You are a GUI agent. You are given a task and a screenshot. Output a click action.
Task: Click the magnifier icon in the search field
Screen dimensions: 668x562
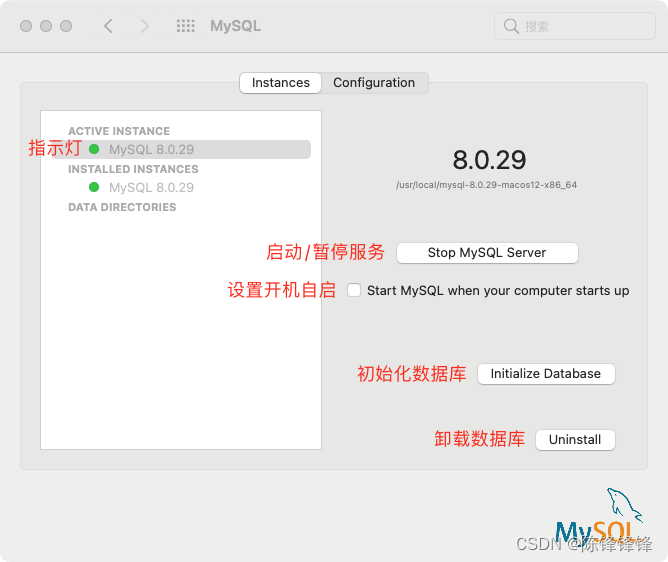[511, 26]
